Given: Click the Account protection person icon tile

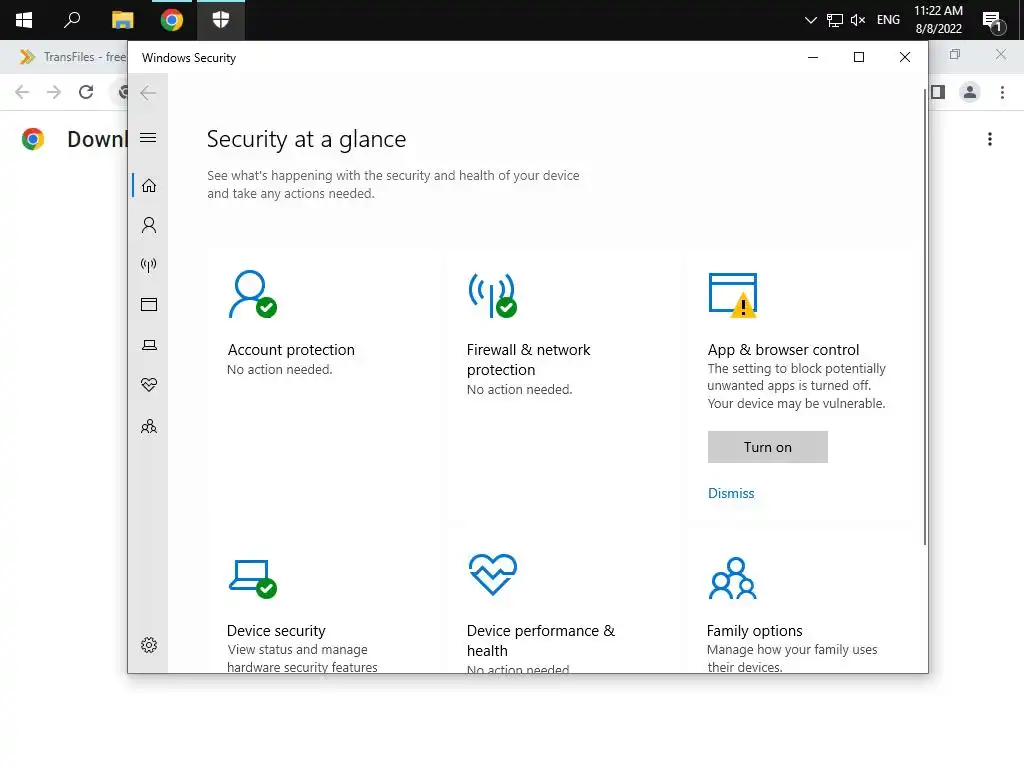Looking at the screenshot, I should (252, 294).
